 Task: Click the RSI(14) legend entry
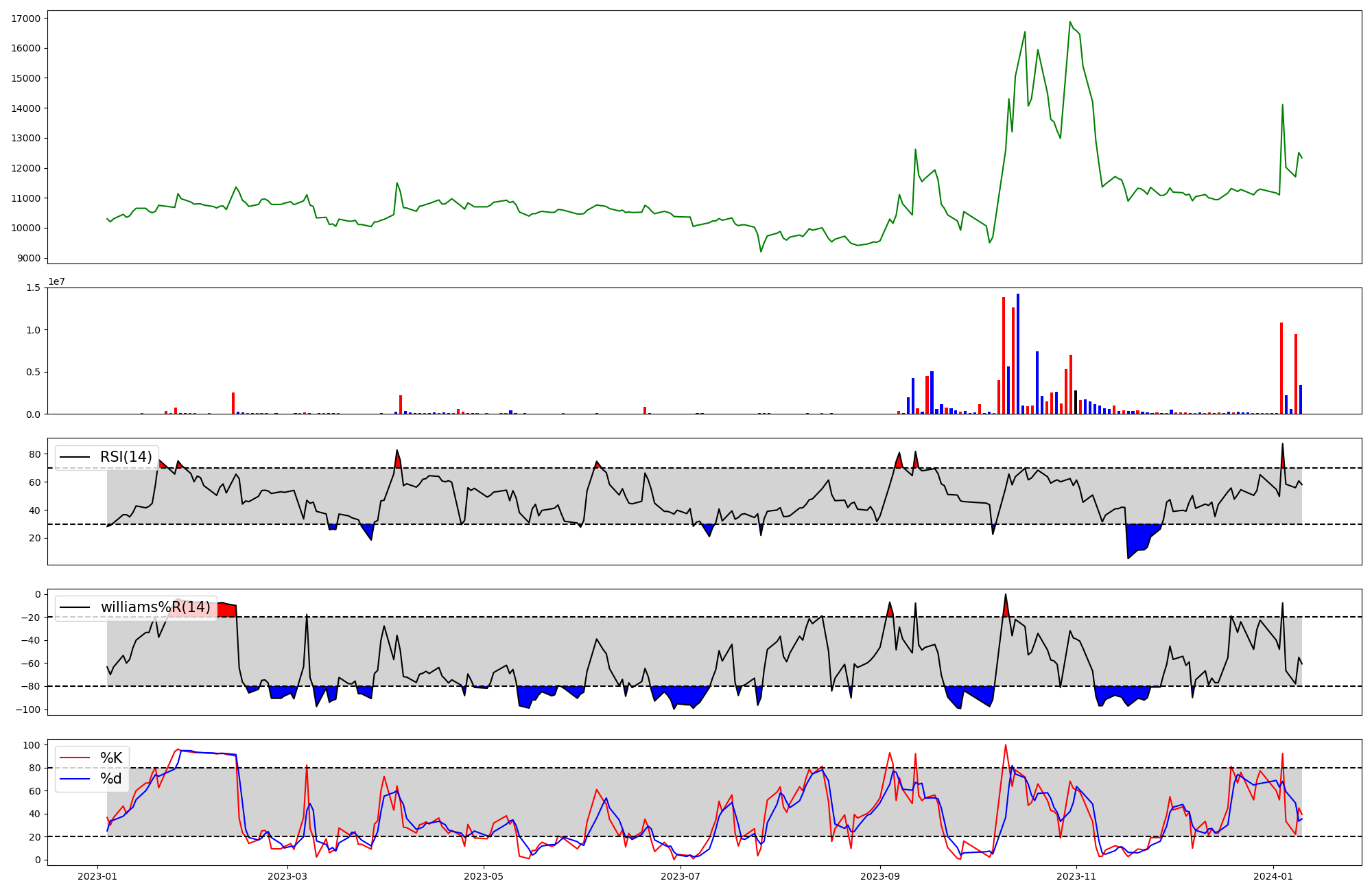coord(126,457)
